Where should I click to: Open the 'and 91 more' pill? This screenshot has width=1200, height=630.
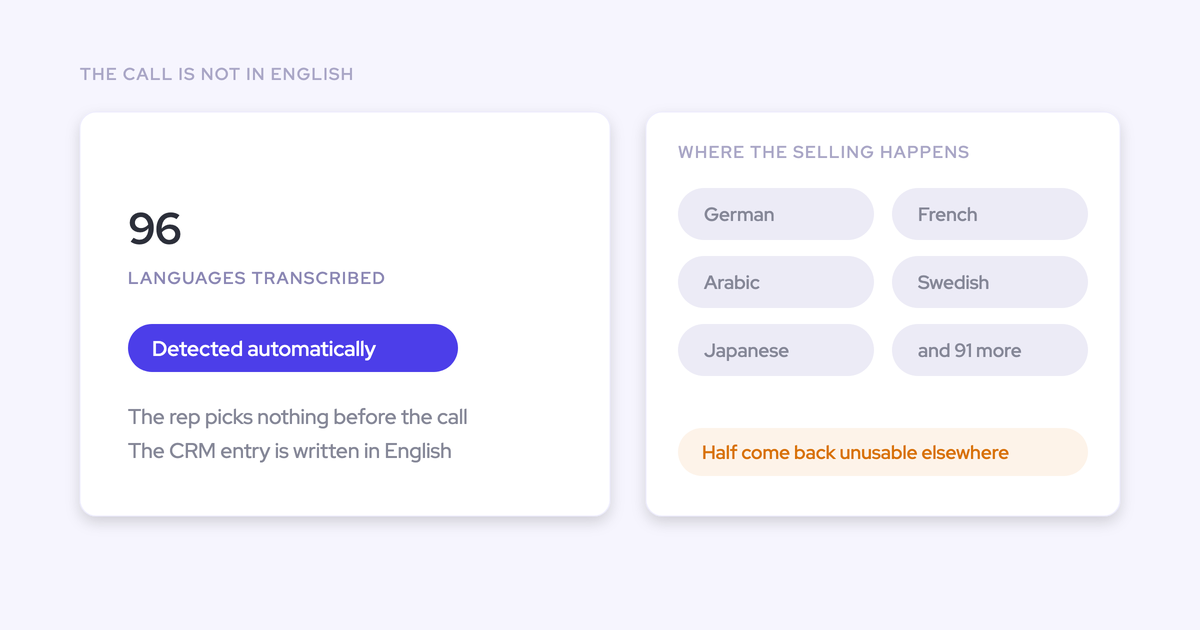[x=990, y=350]
